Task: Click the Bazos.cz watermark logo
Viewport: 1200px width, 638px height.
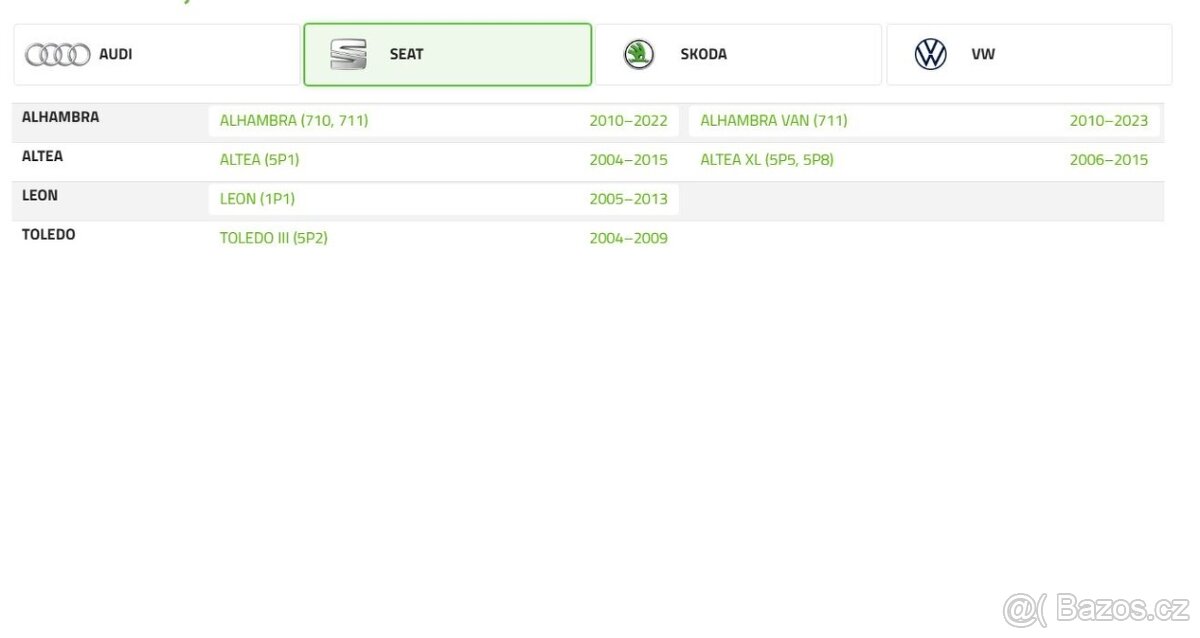Action: tap(1096, 607)
